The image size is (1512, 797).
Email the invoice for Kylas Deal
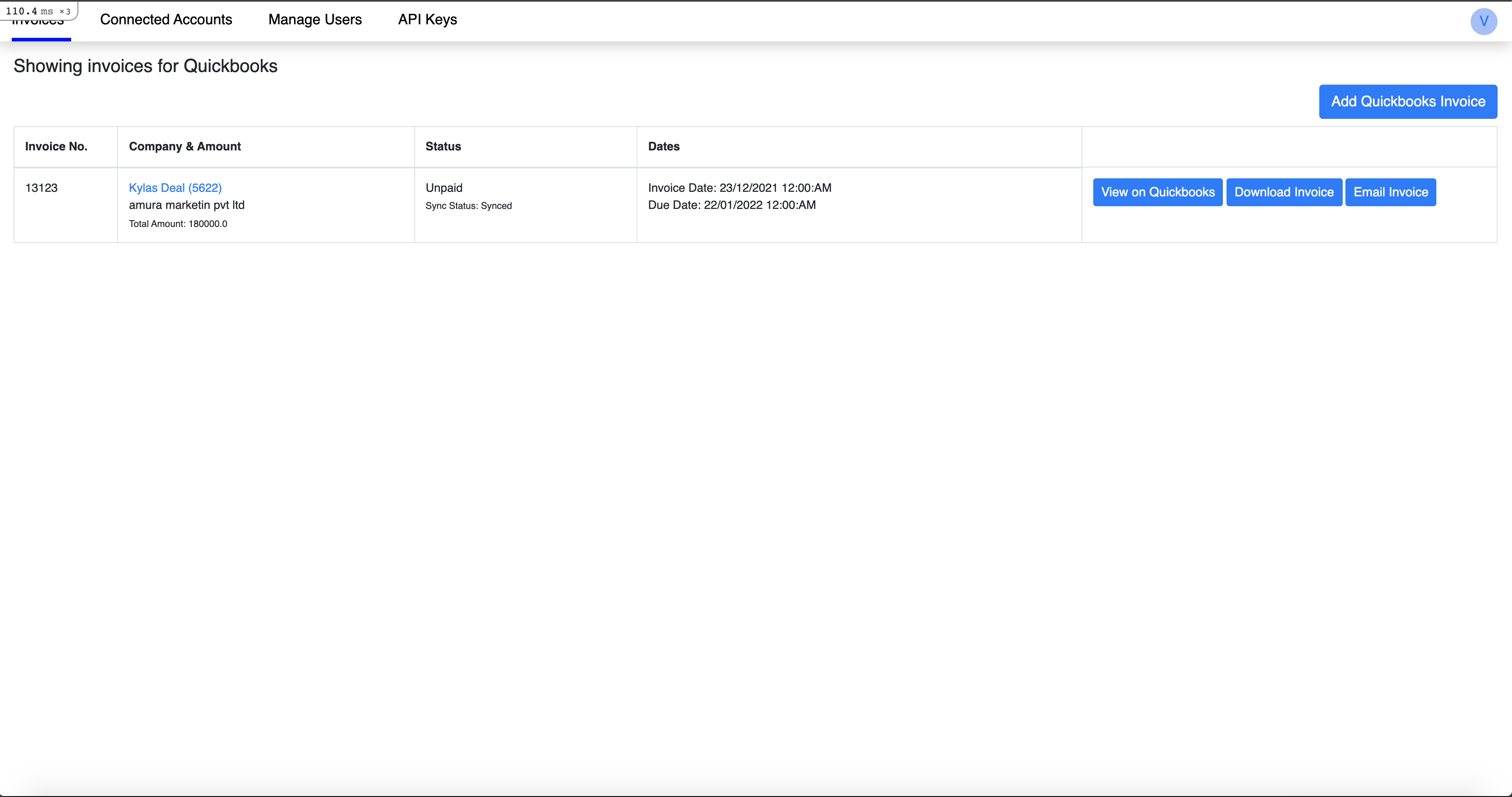(1390, 192)
